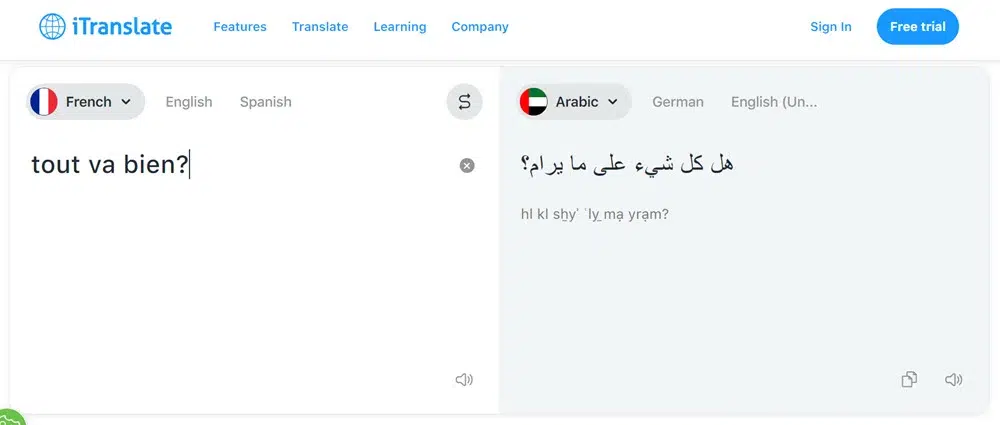Open the French source language dropdown
Image resolution: width=1000 pixels, height=425 pixels.
coord(85,102)
